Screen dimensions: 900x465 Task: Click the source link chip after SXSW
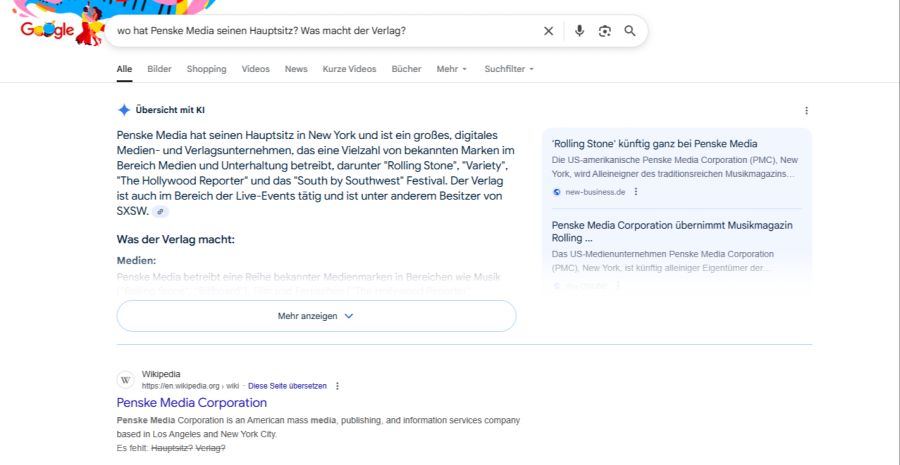[x=161, y=212]
